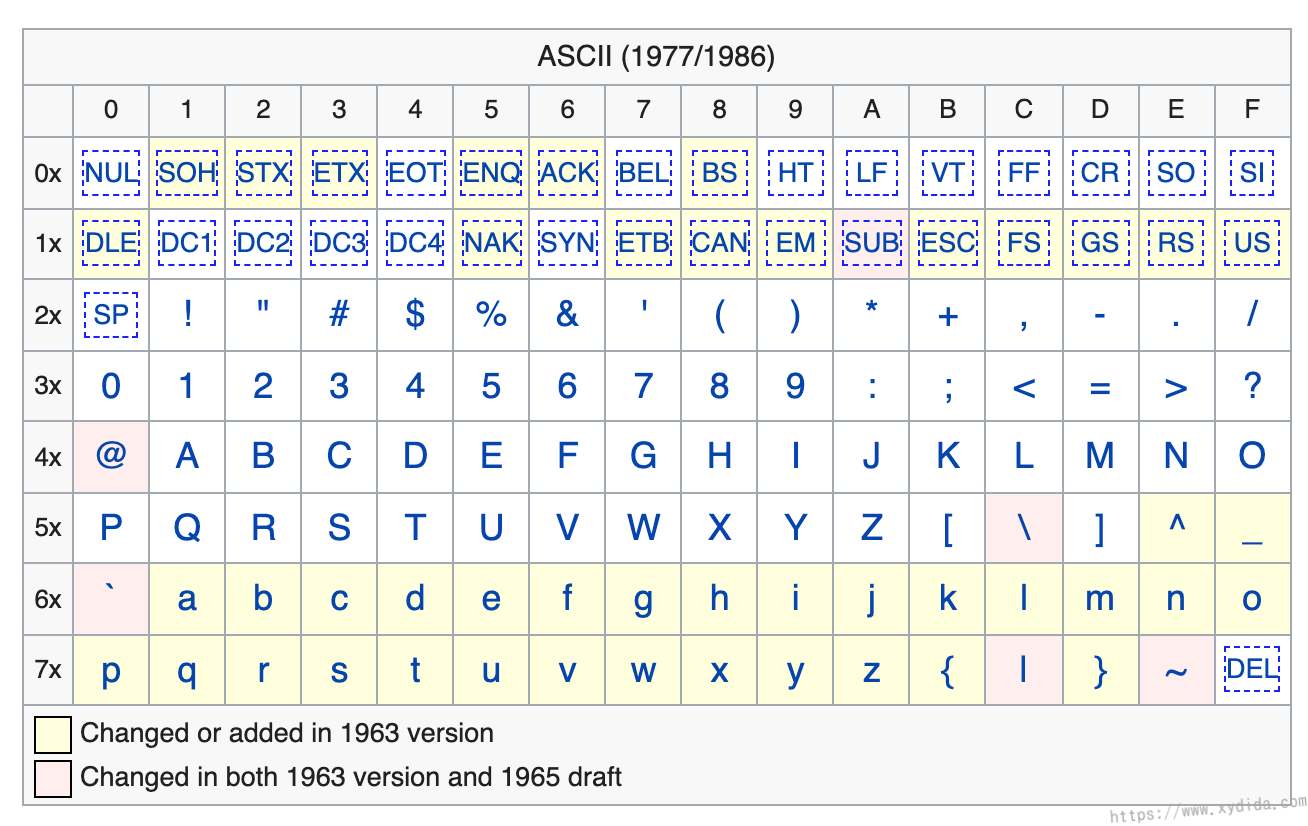Click the column header F
The width and height of the screenshot is (1308, 826).
(1252, 110)
